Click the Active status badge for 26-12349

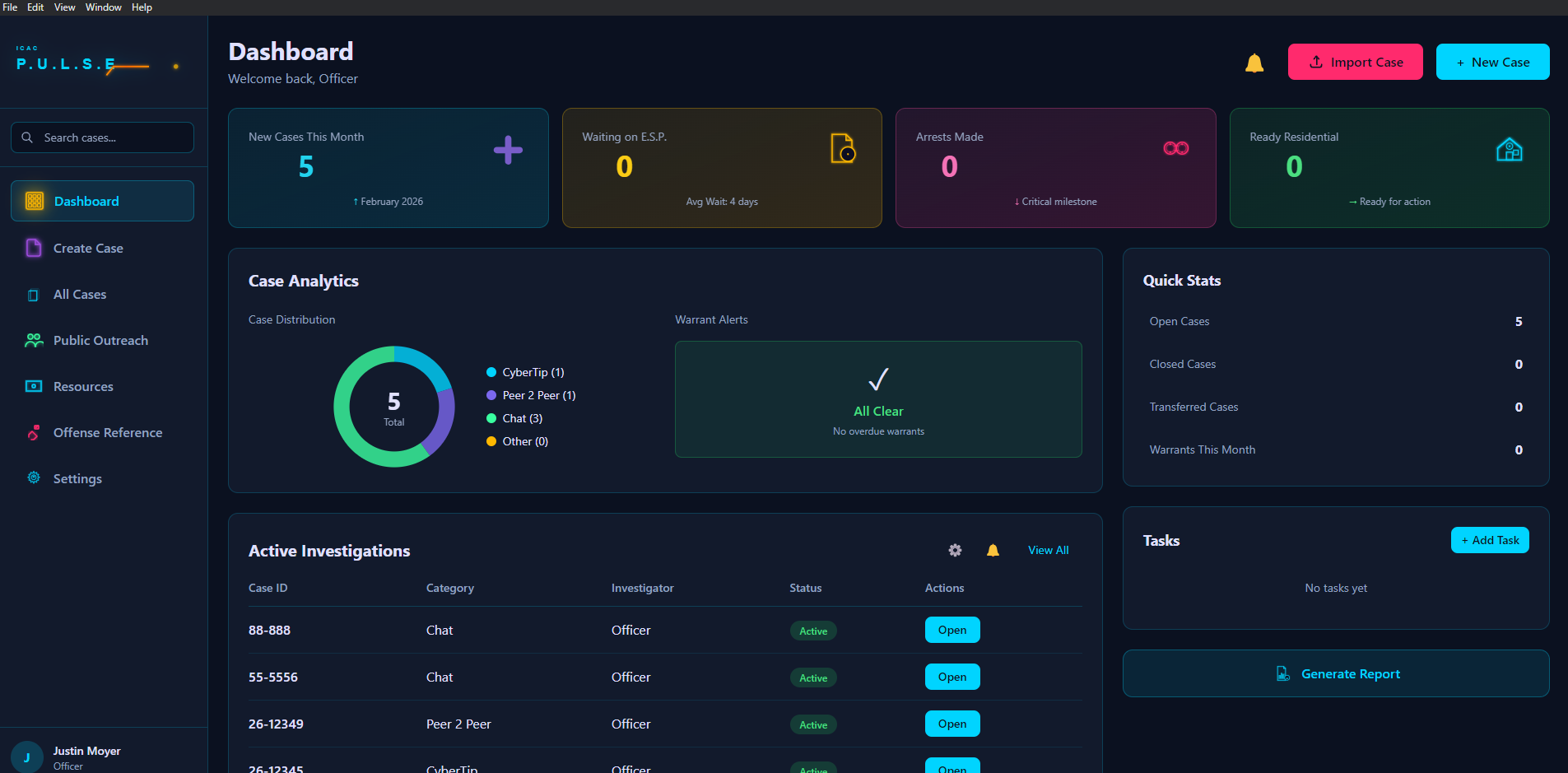pos(813,724)
